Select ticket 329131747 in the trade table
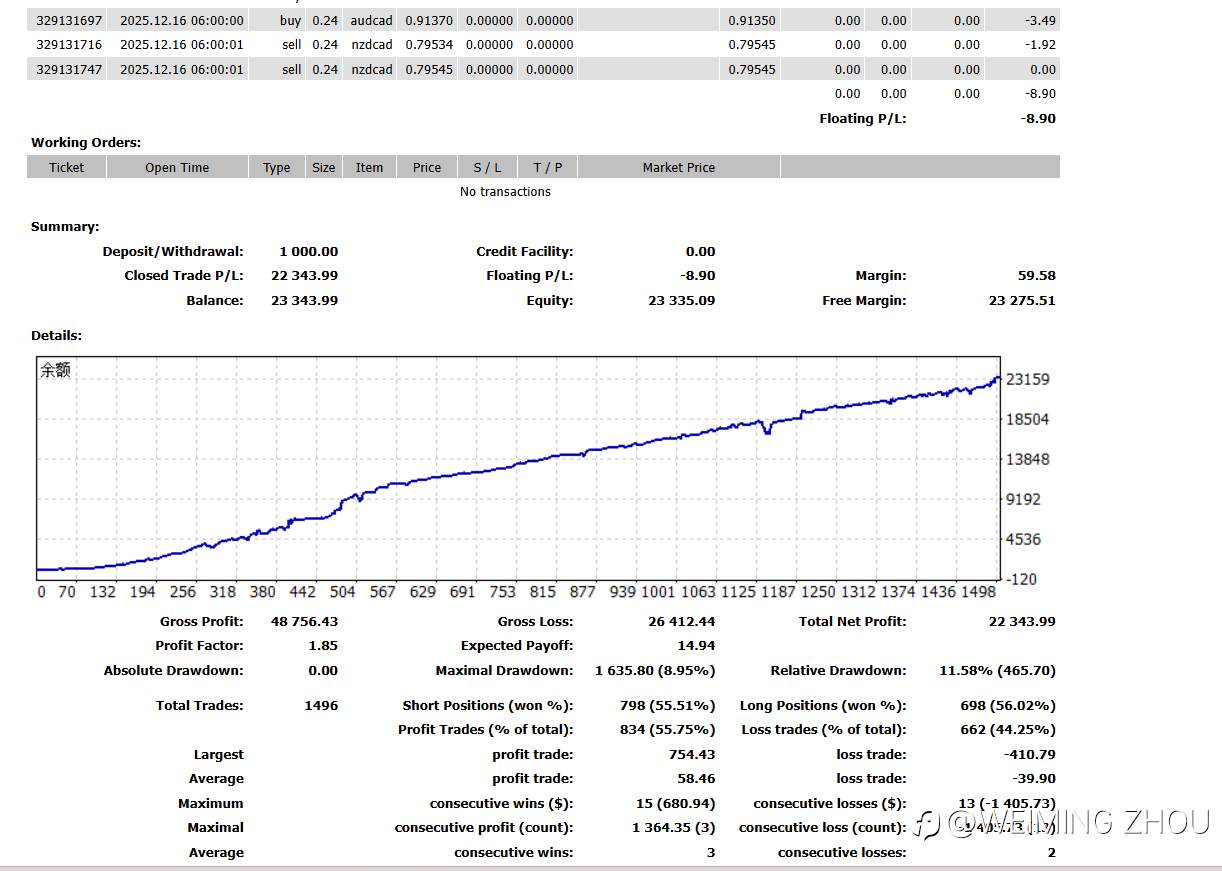The height and width of the screenshot is (871, 1222). point(69,69)
